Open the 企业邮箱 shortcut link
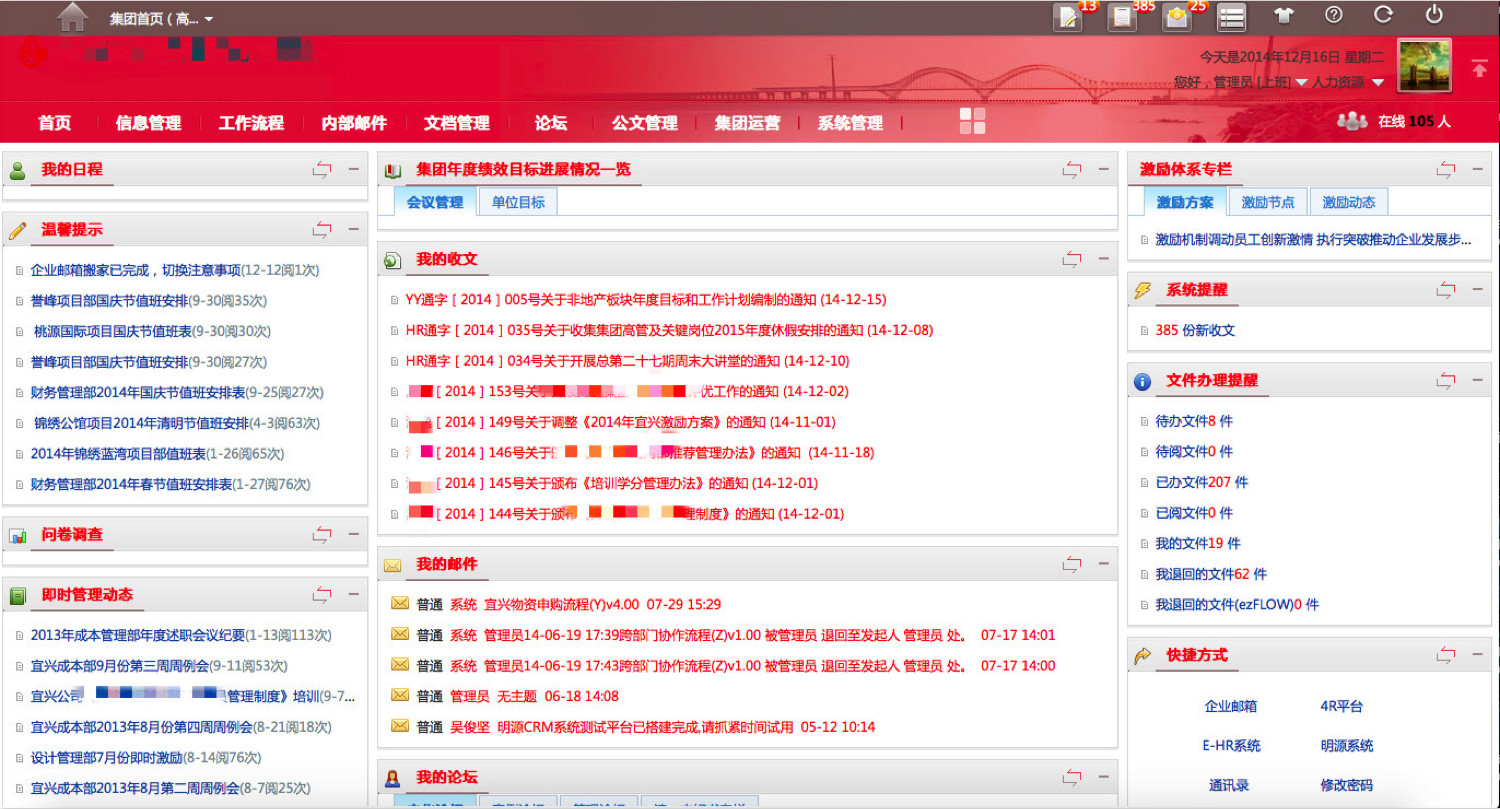 (1230, 706)
